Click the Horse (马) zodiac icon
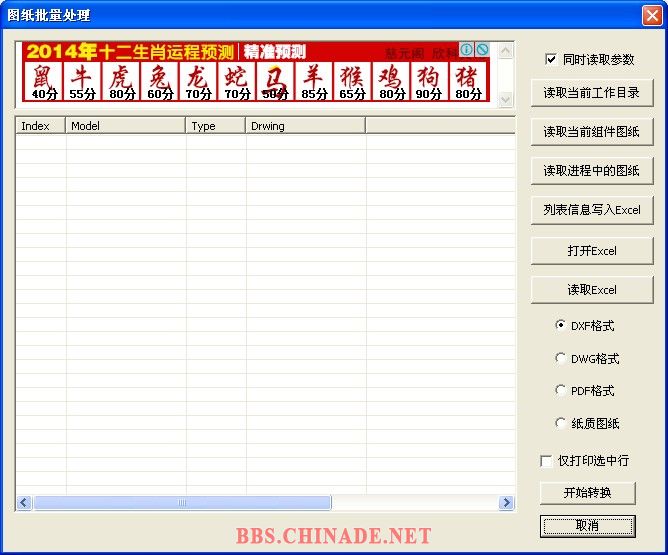The width and height of the screenshot is (668, 555). coord(274,80)
